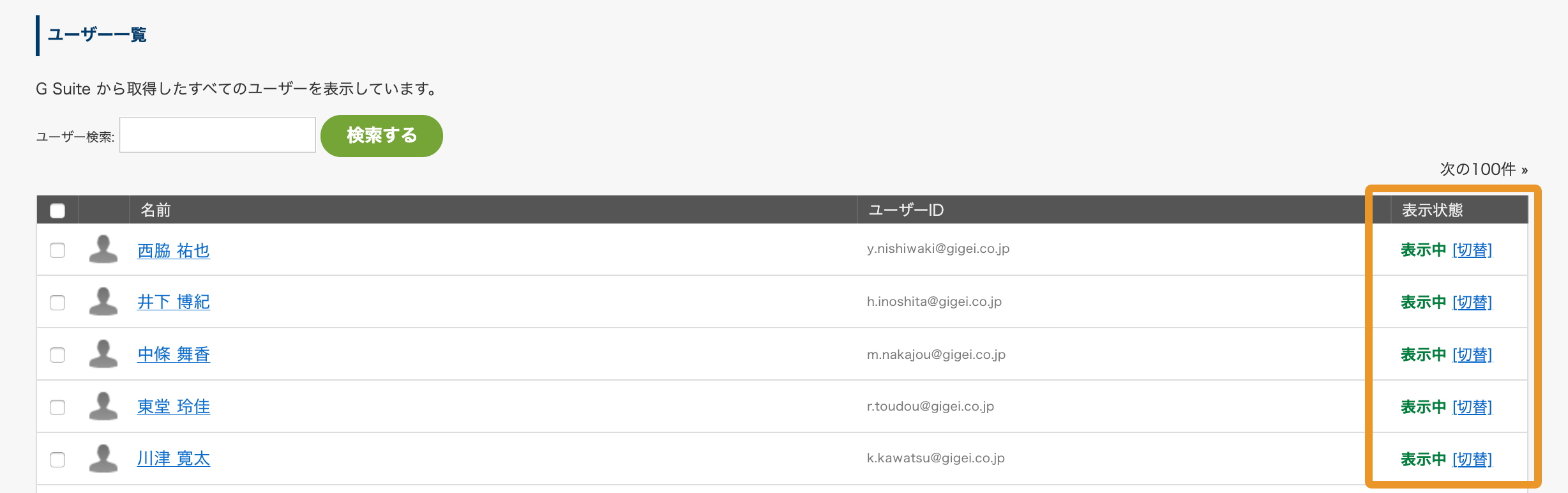
Task: Select the email r.toudou@gigei.co.jp
Action: coord(930,406)
